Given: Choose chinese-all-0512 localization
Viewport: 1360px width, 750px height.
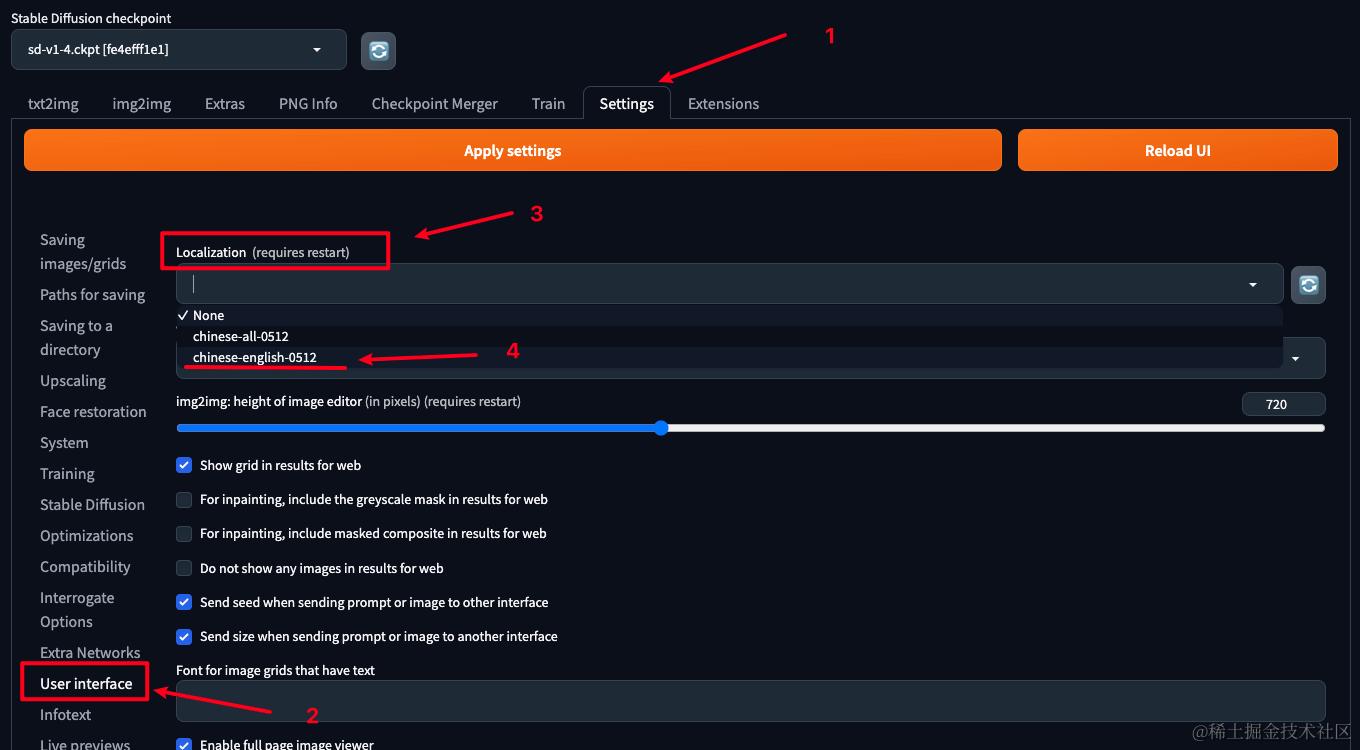Looking at the screenshot, I should point(730,336).
